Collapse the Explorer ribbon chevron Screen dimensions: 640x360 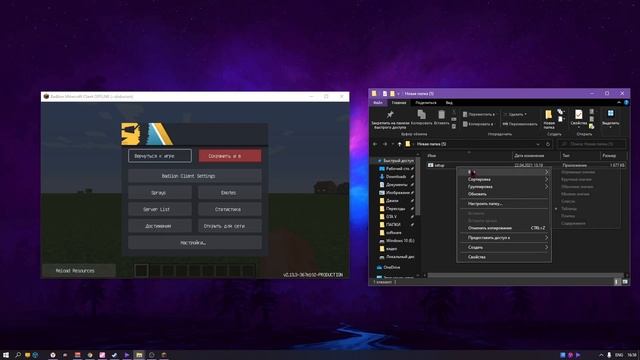pos(619,103)
